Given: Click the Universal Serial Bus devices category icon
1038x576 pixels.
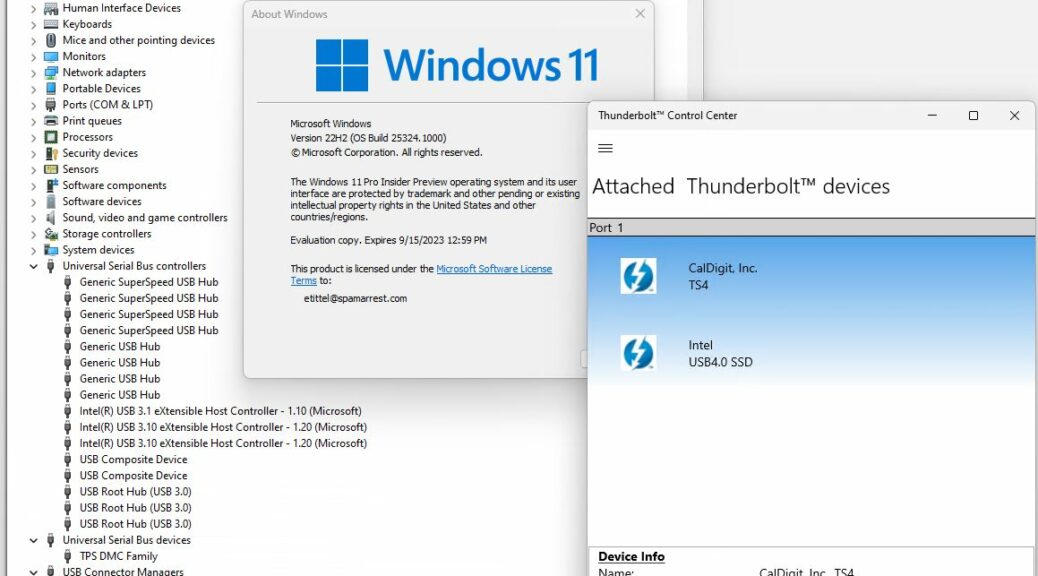Looking at the screenshot, I should pos(51,540).
